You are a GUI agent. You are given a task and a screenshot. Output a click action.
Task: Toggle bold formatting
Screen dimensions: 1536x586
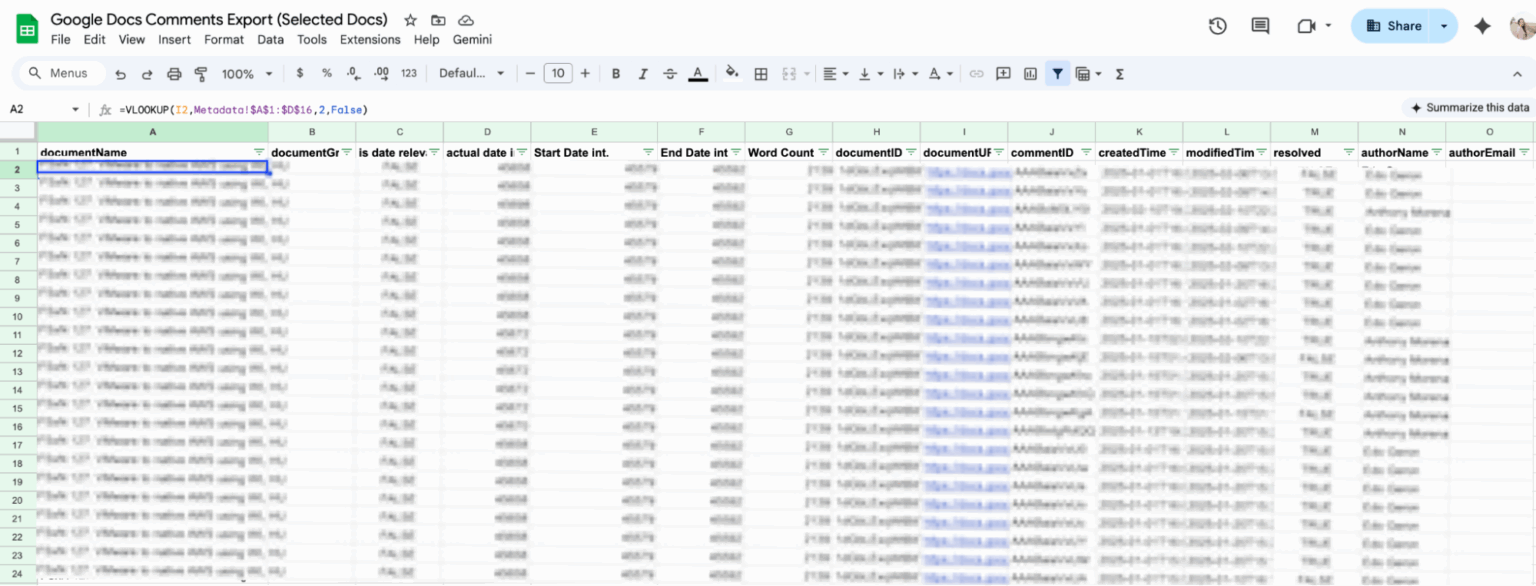(x=616, y=74)
